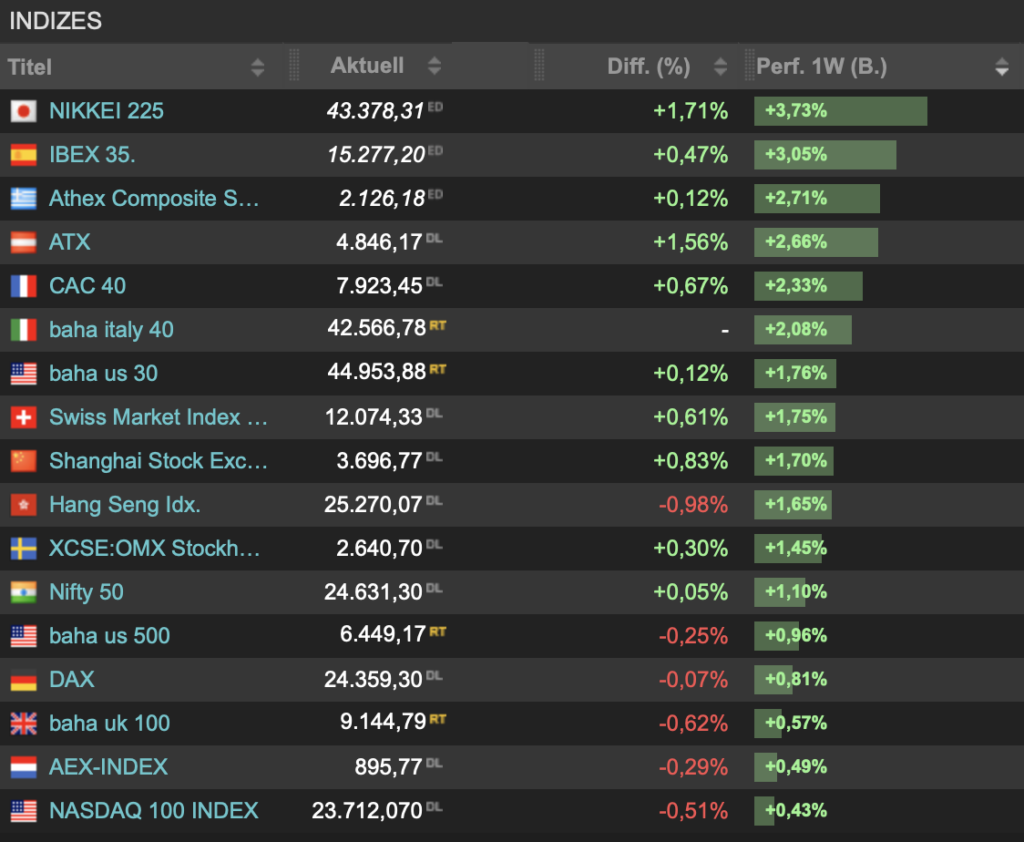Open the IBEX 35. index link
This screenshot has width=1024, height=842.
click(92, 155)
